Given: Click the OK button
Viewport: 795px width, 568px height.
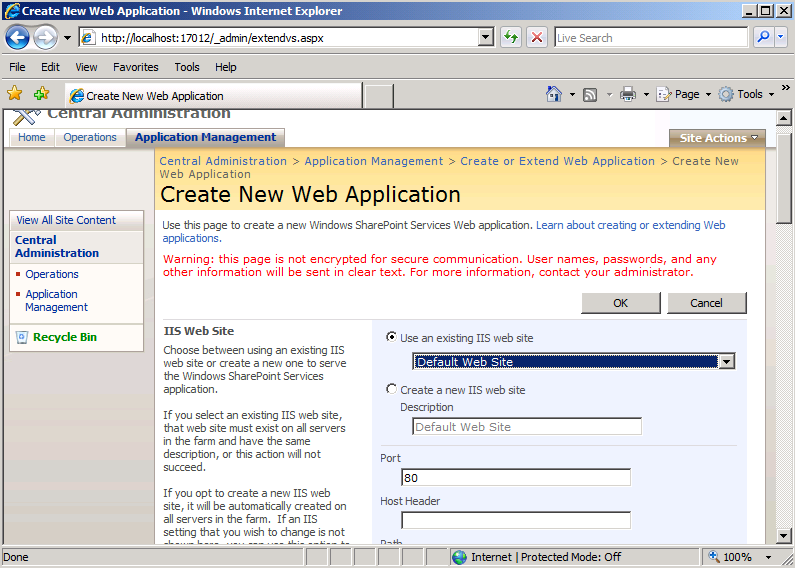Looking at the screenshot, I should 621,303.
